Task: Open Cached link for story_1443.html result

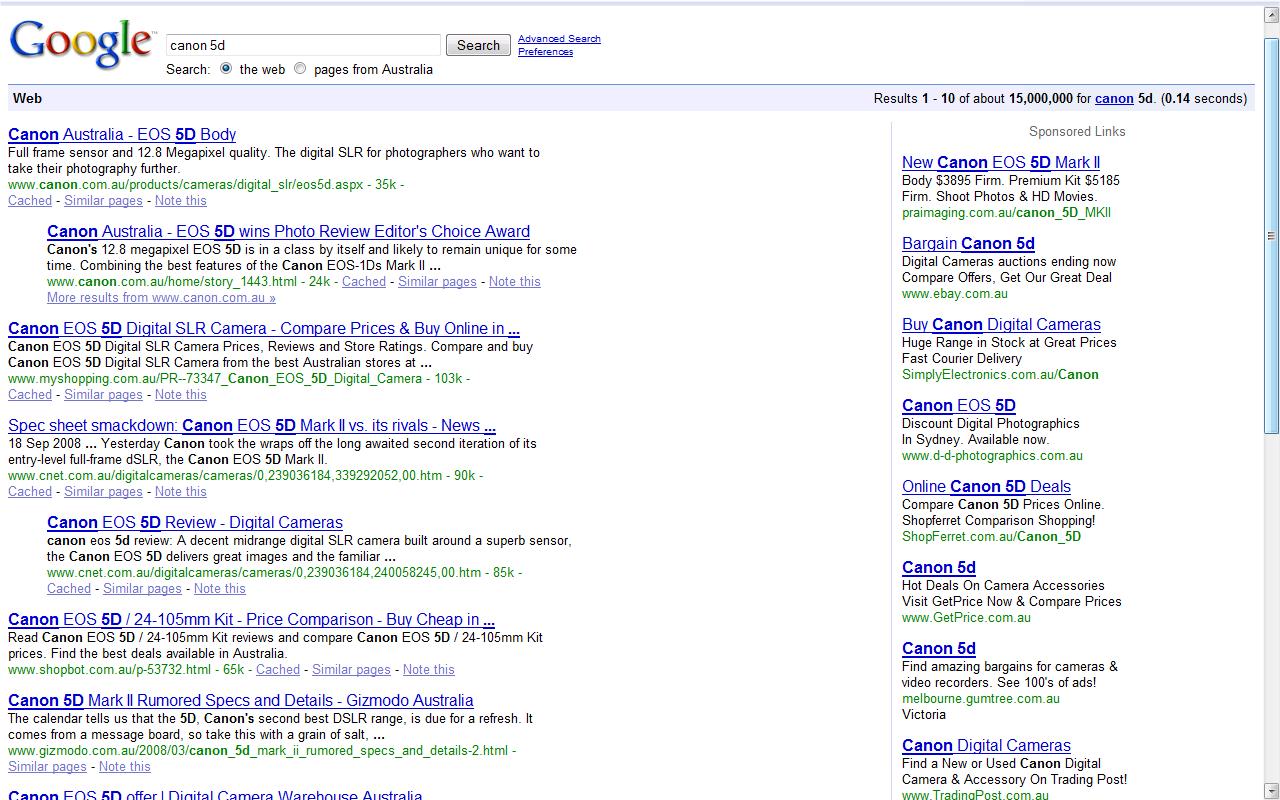Action: (x=364, y=281)
